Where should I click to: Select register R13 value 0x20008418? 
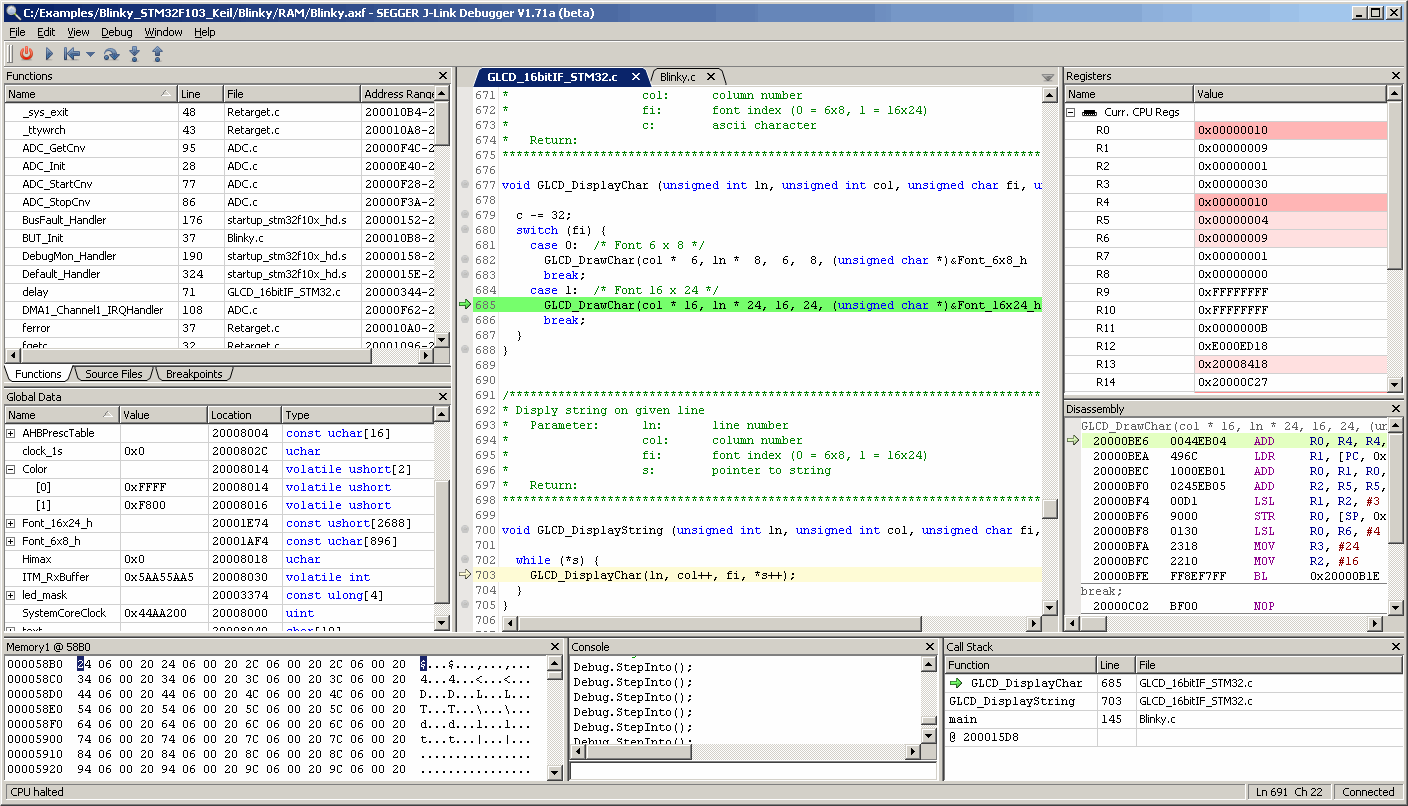[1291, 364]
